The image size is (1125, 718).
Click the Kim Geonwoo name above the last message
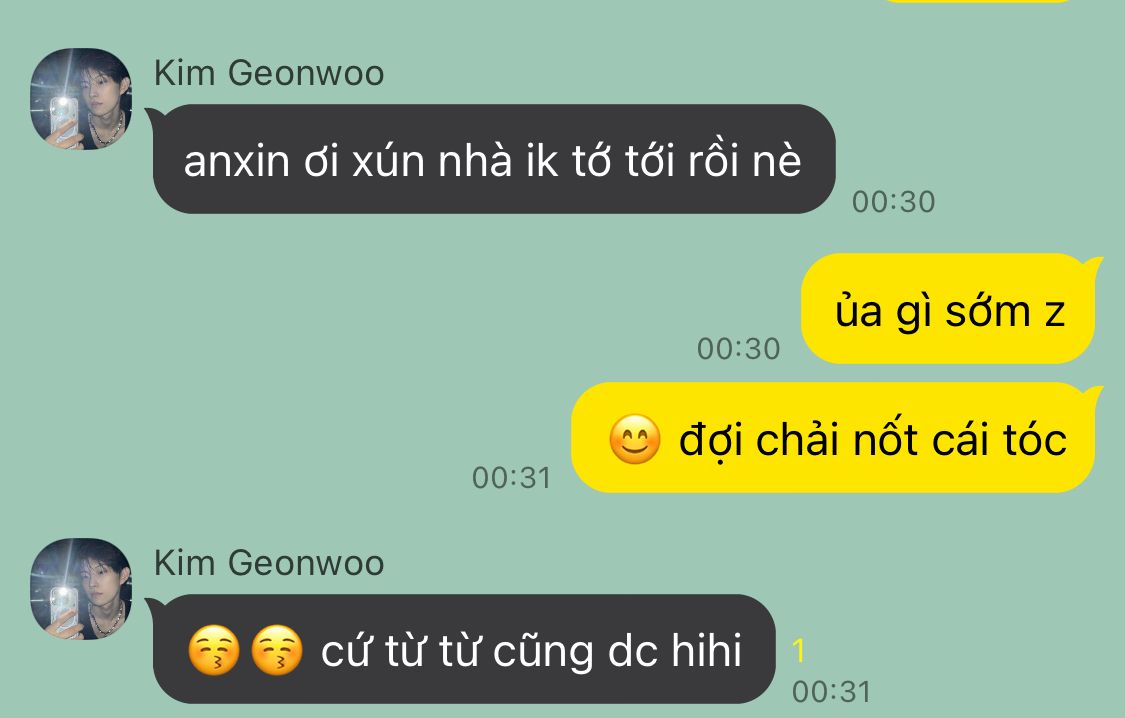coord(269,563)
